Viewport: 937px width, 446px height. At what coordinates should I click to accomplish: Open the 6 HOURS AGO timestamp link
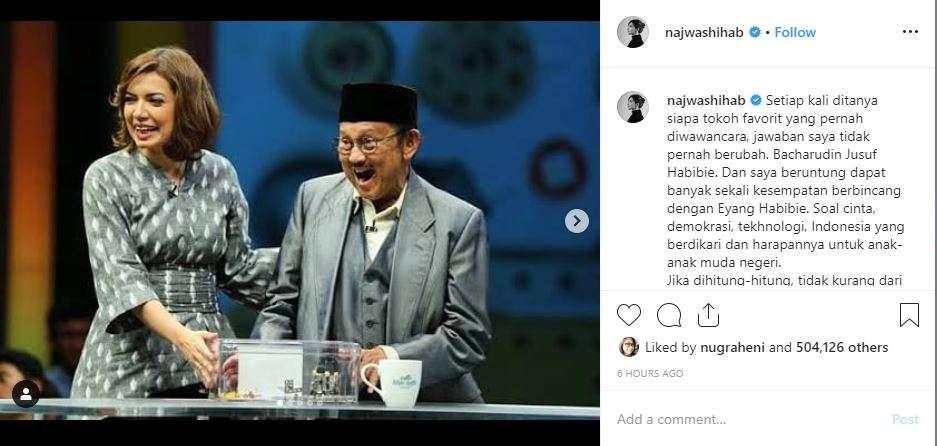point(650,373)
